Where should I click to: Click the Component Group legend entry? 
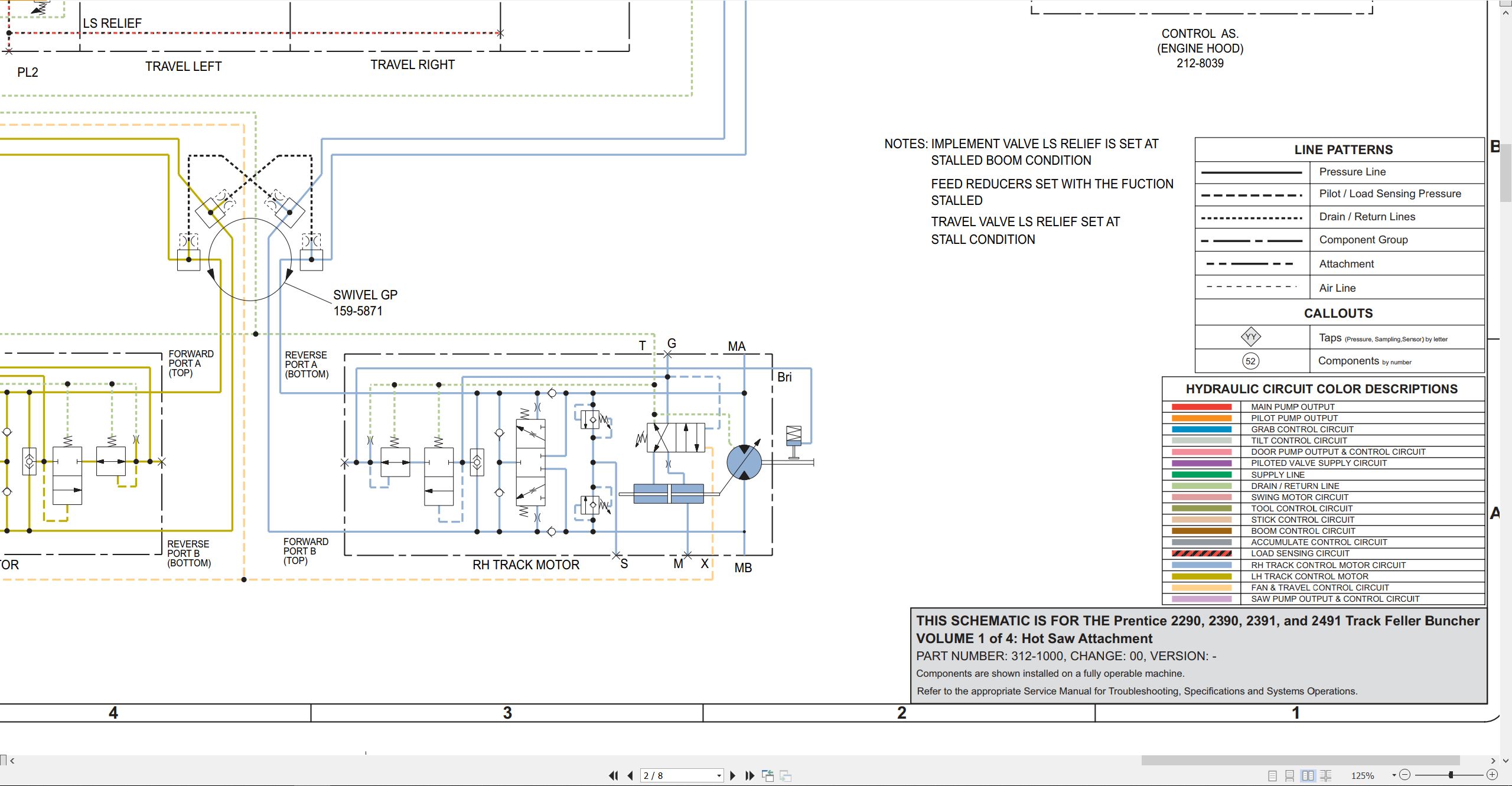[1363, 240]
